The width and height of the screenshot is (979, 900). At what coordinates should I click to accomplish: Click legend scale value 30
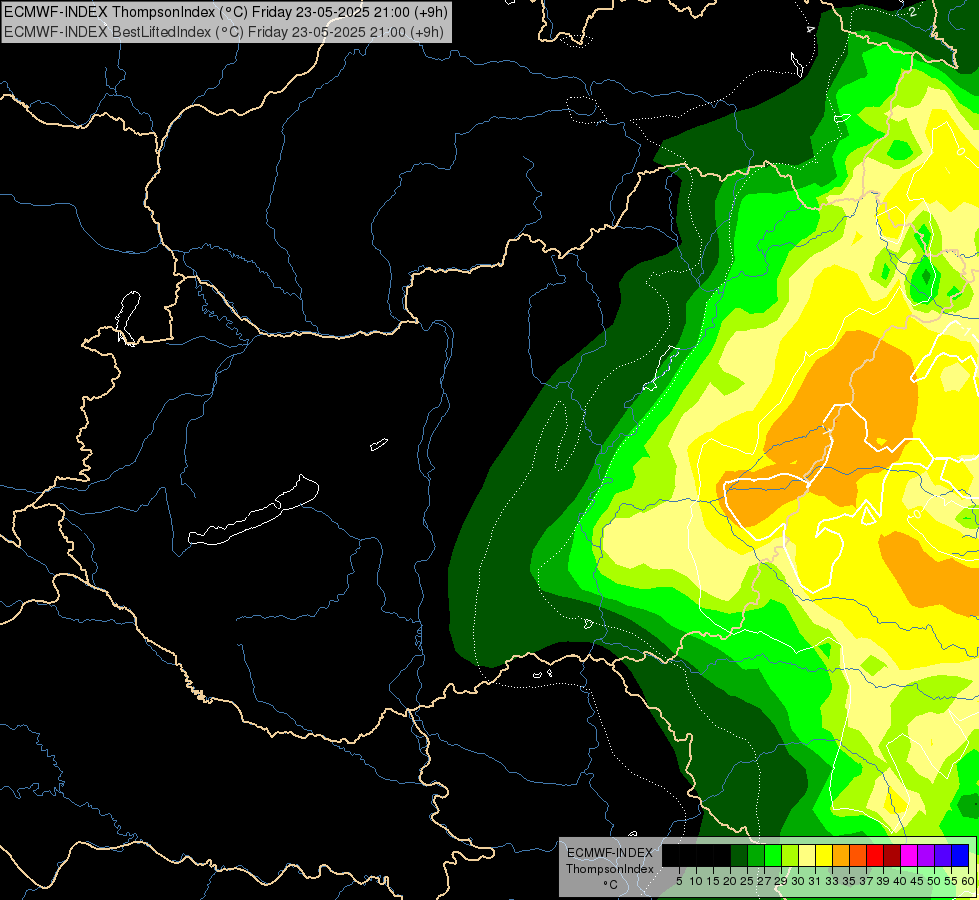pos(798,881)
